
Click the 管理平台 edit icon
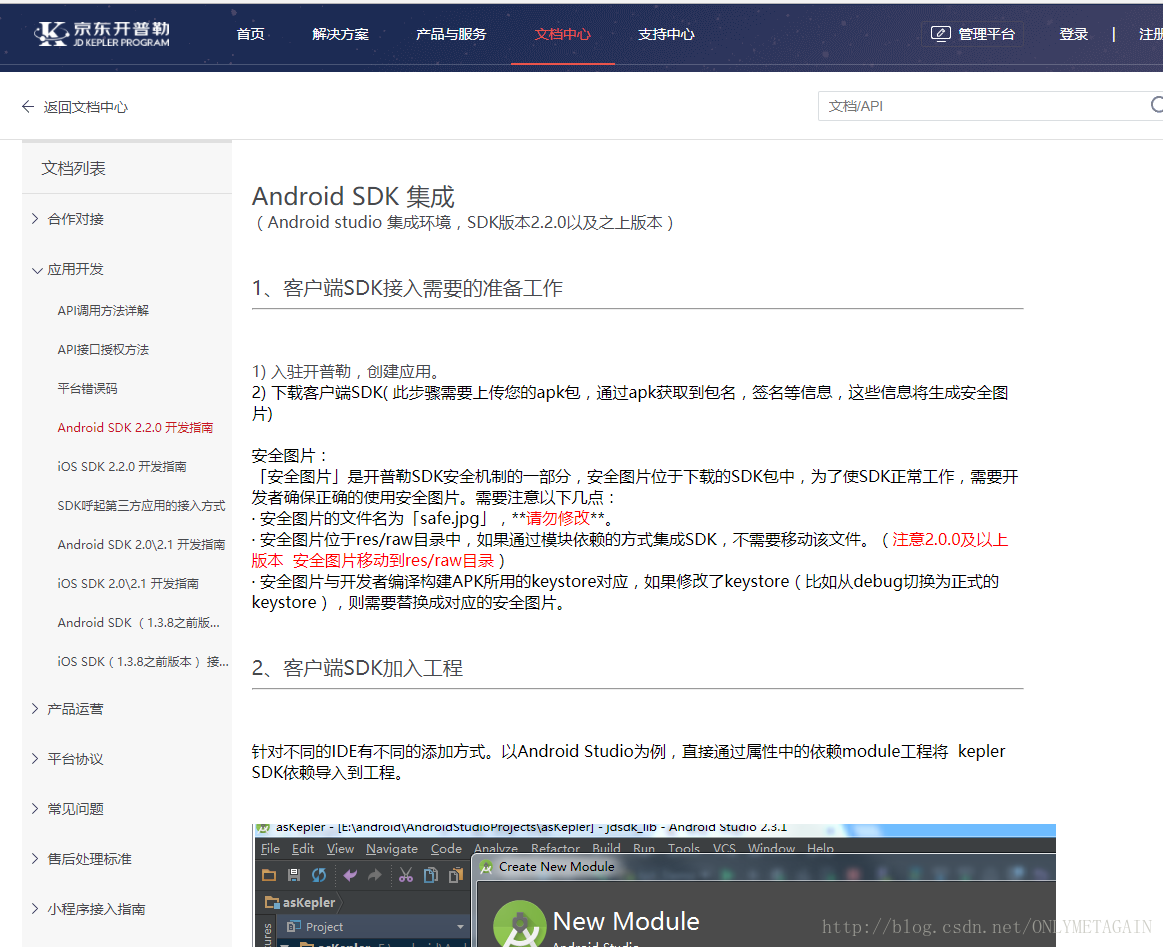click(940, 34)
